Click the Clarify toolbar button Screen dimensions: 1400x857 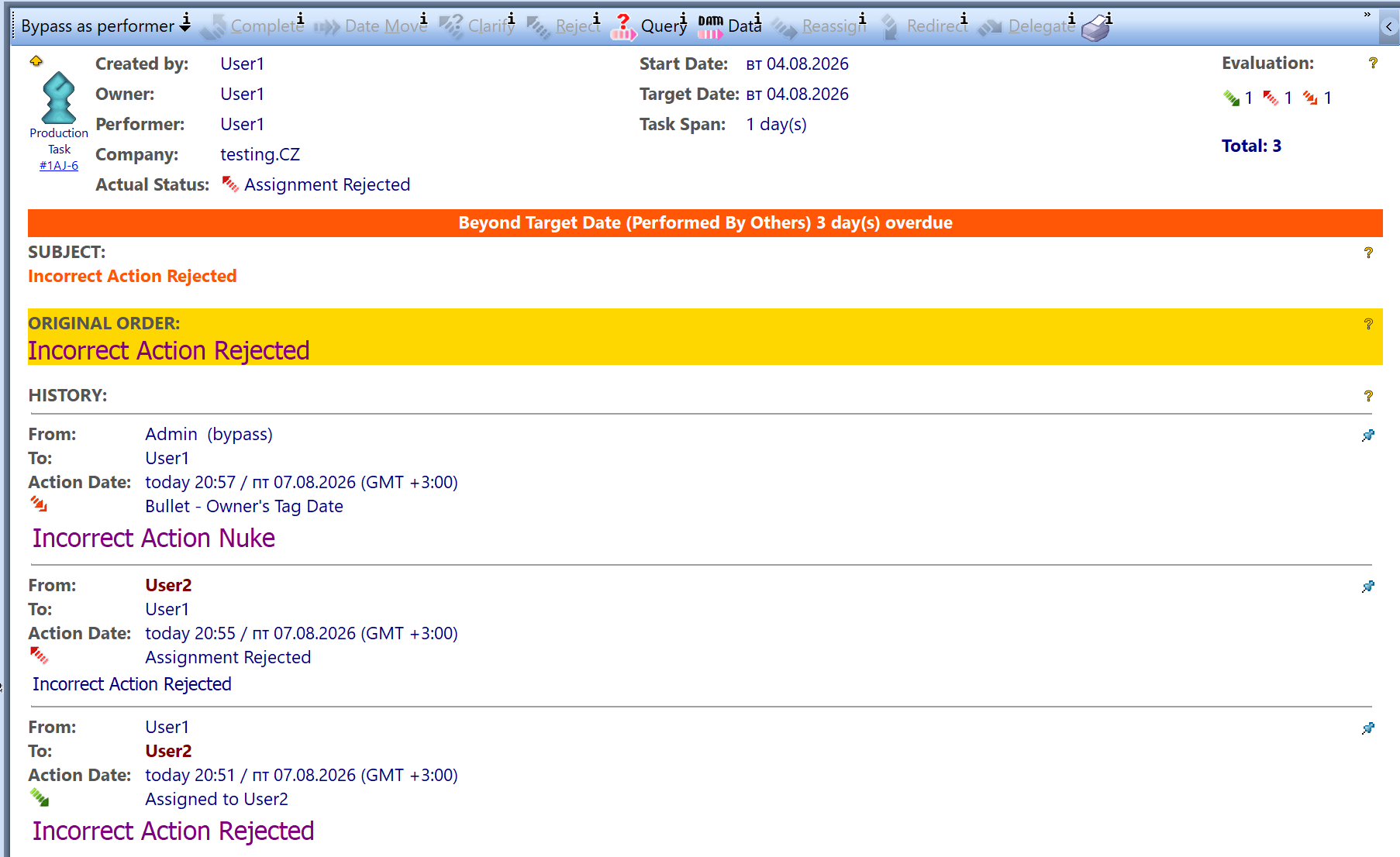click(478, 26)
